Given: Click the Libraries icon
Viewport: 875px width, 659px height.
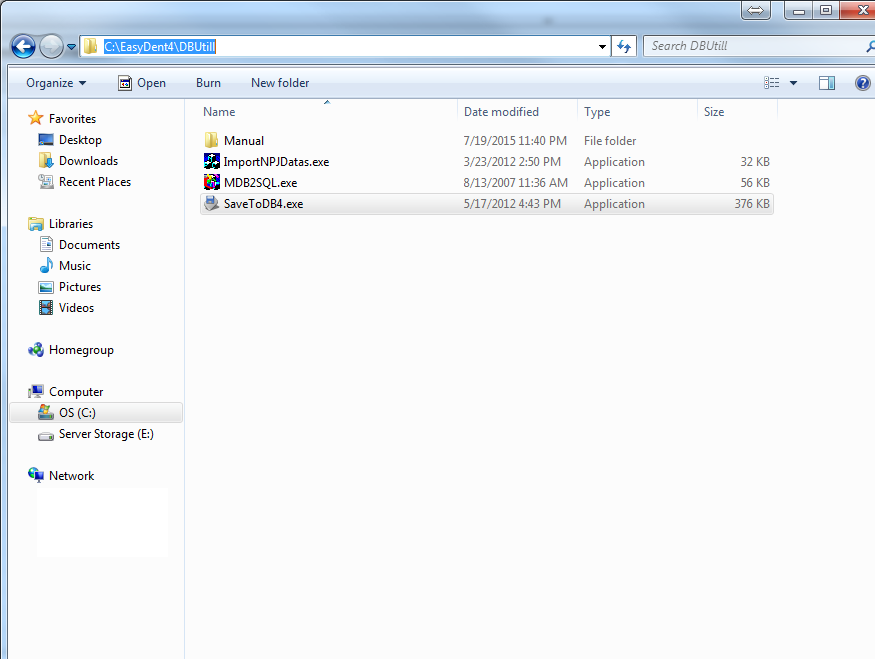Looking at the screenshot, I should (x=36, y=224).
